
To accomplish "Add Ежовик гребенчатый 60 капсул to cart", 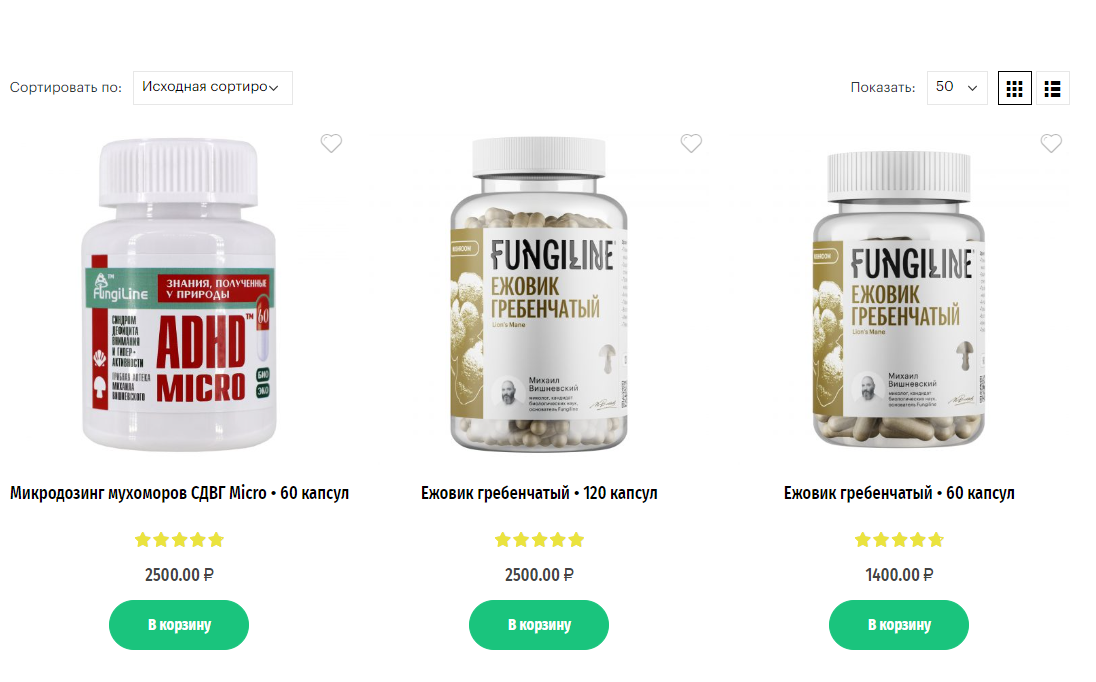I will 899,625.
